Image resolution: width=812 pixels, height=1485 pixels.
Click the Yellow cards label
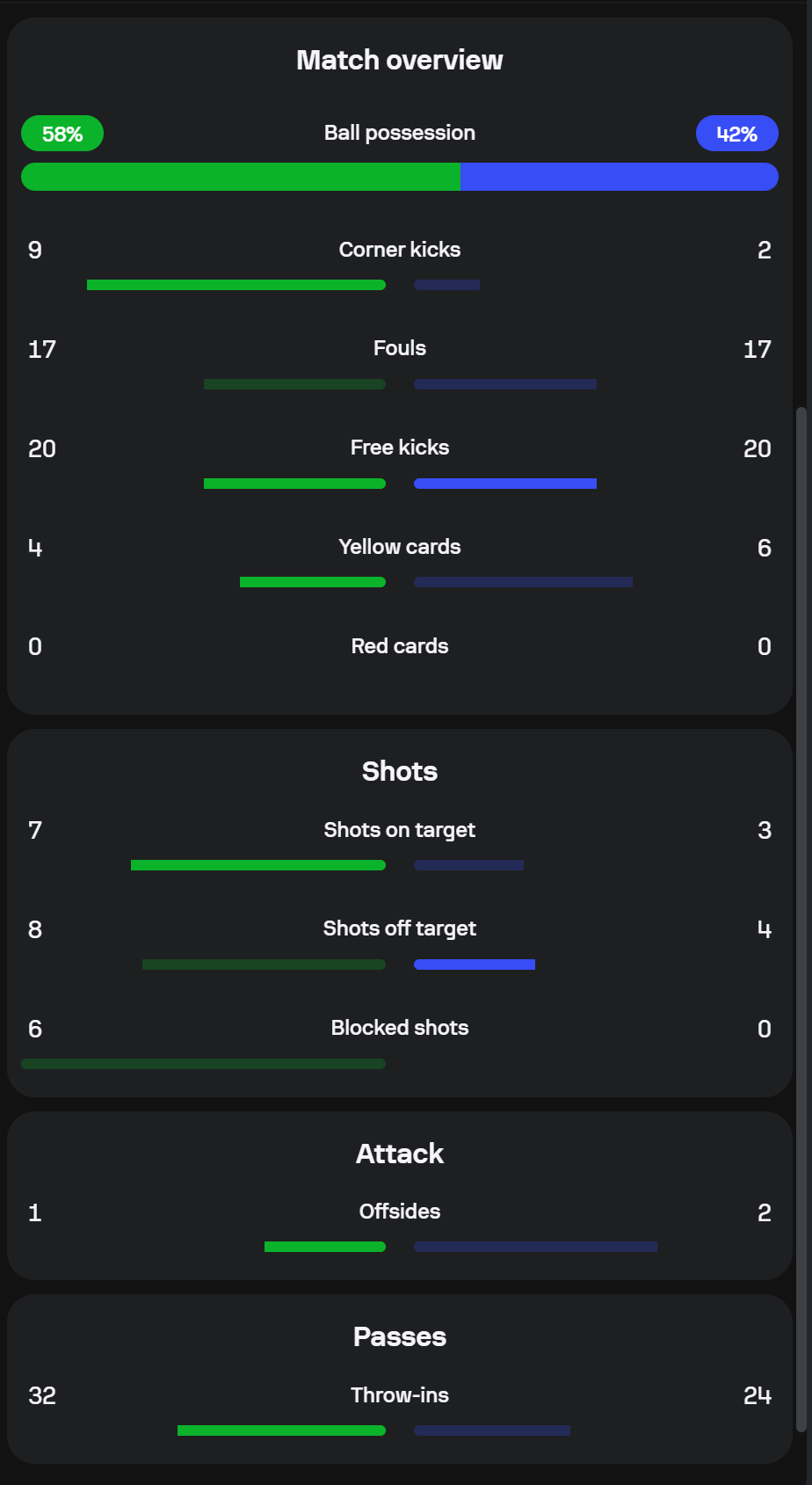(x=399, y=547)
